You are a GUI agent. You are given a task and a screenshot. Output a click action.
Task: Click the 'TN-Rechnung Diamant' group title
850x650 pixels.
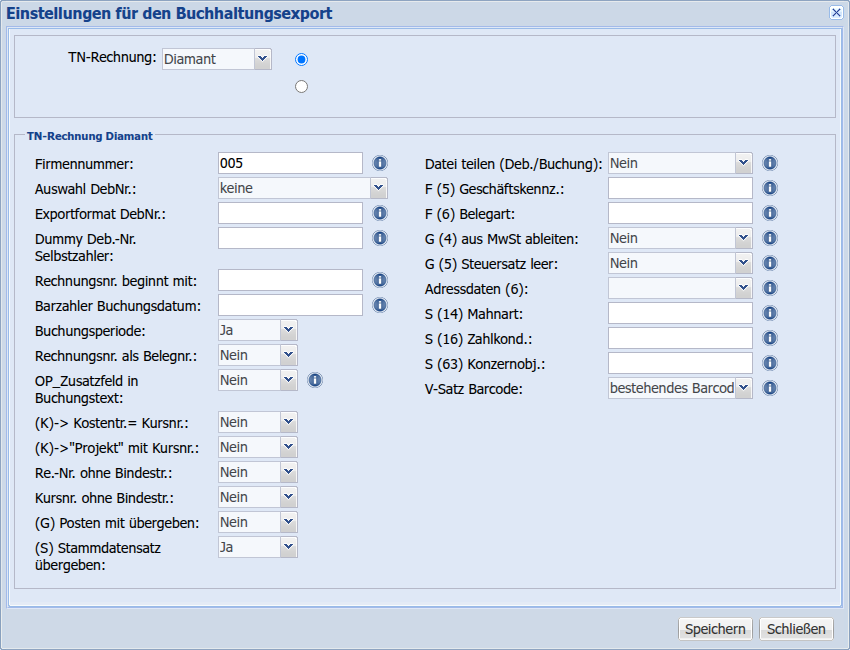[x=90, y=136]
